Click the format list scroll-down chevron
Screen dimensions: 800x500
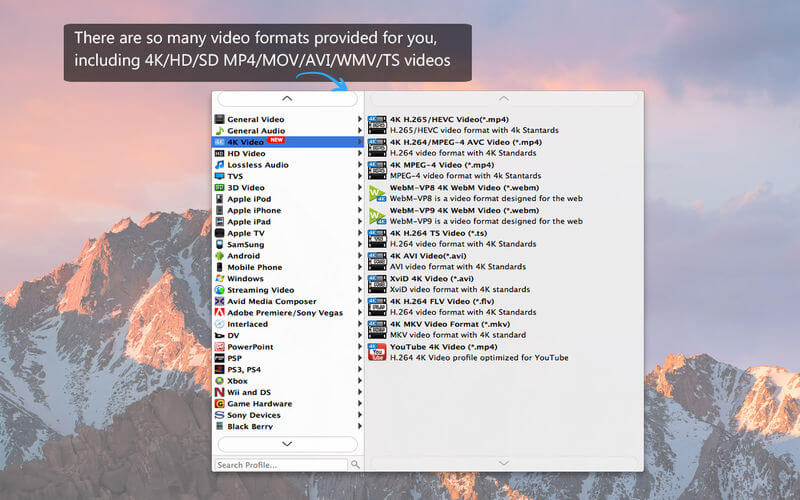coord(504,463)
